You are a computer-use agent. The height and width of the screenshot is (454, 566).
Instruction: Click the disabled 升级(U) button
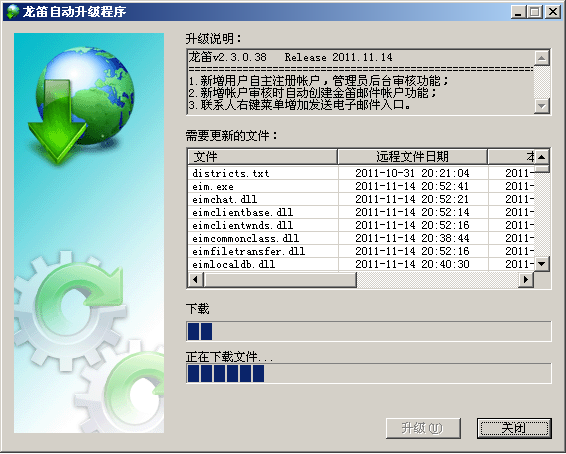(423, 428)
